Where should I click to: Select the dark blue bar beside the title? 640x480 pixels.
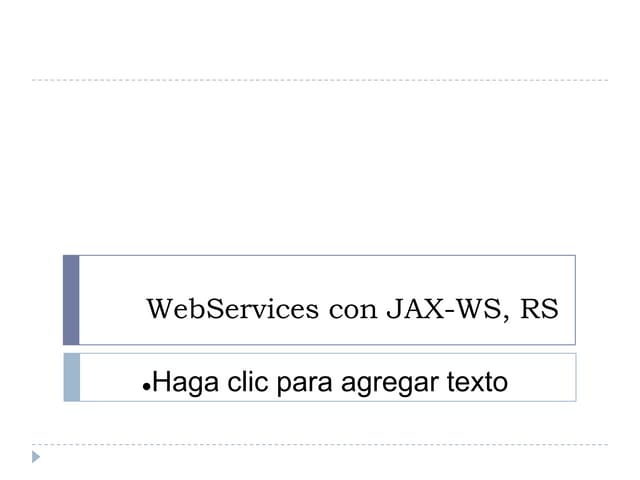[71, 300]
